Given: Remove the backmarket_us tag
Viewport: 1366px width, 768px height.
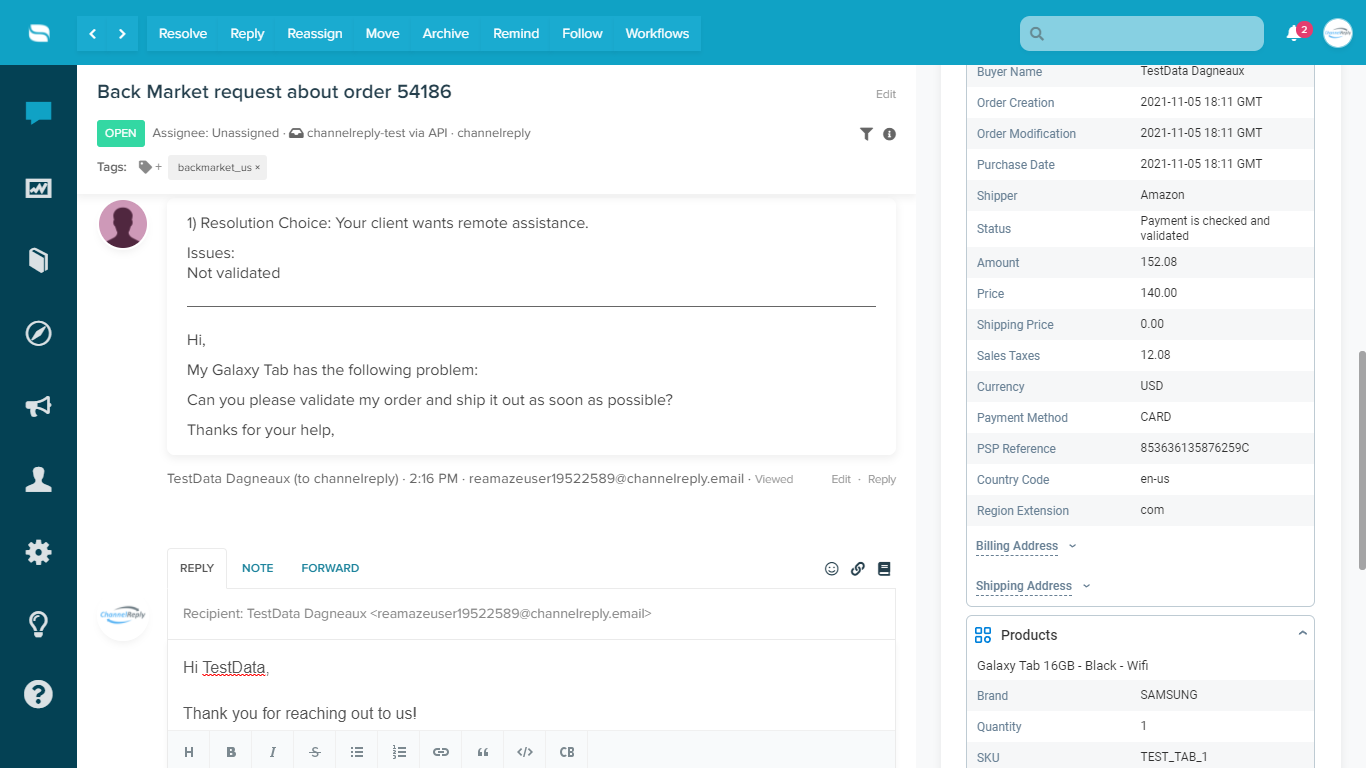Looking at the screenshot, I should (x=257, y=167).
